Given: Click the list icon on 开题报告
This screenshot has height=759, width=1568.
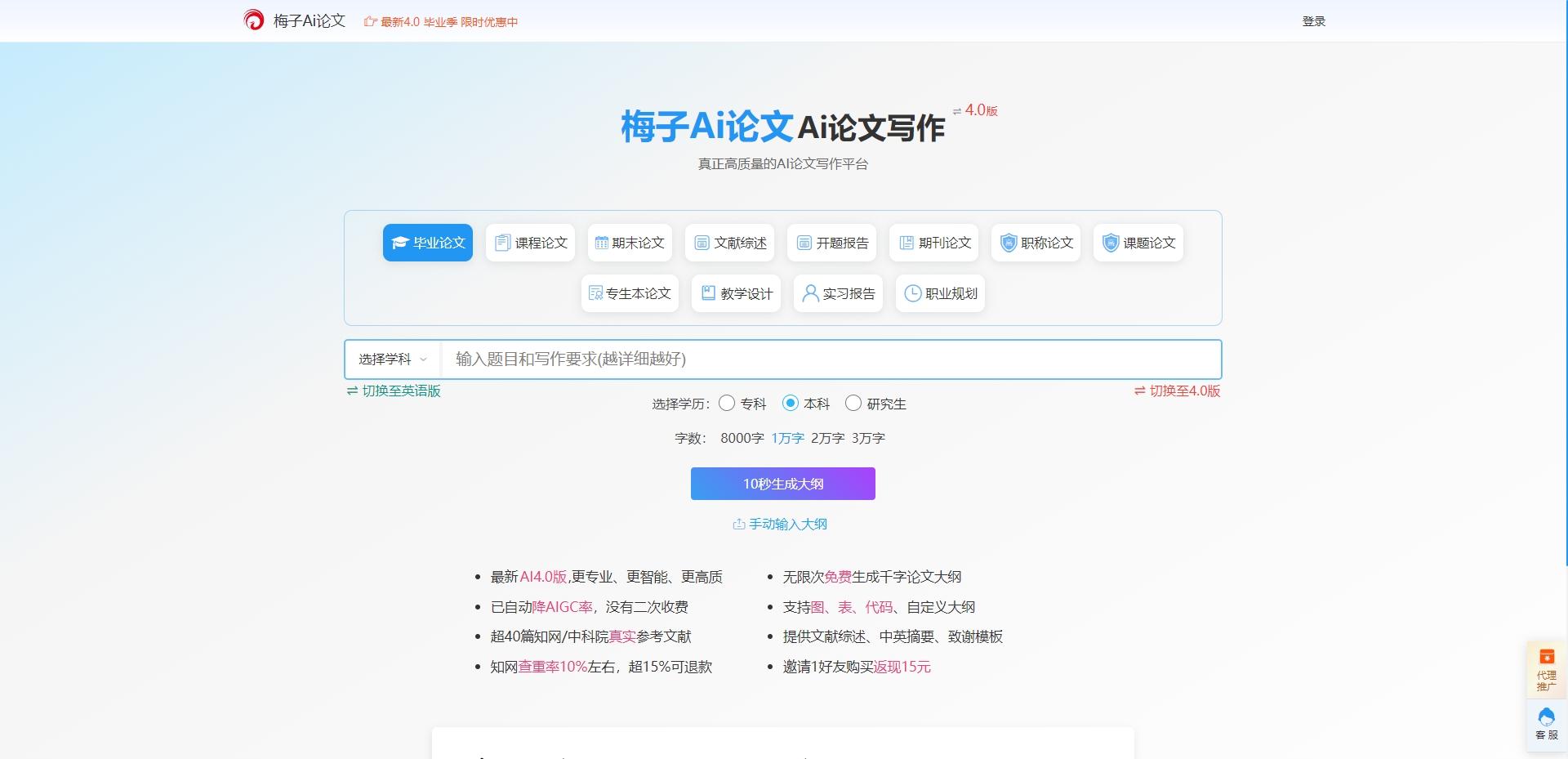Looking at the screenshot, I should [804, 243].
